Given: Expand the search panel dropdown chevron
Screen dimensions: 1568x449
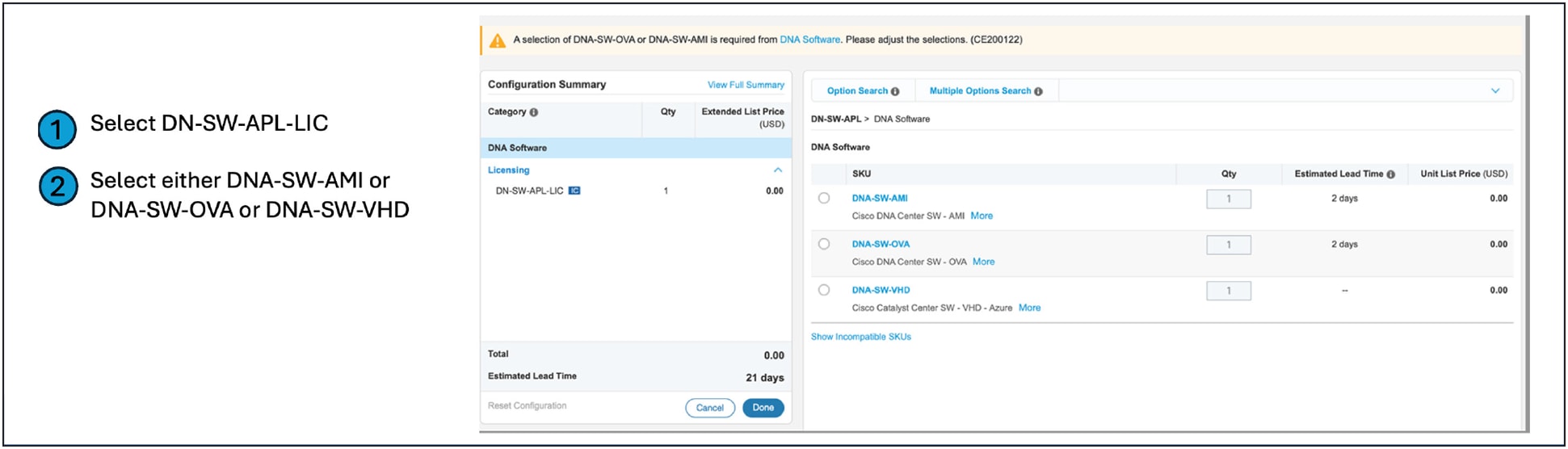Looking at the screenshot, I should click(1495, 91).
